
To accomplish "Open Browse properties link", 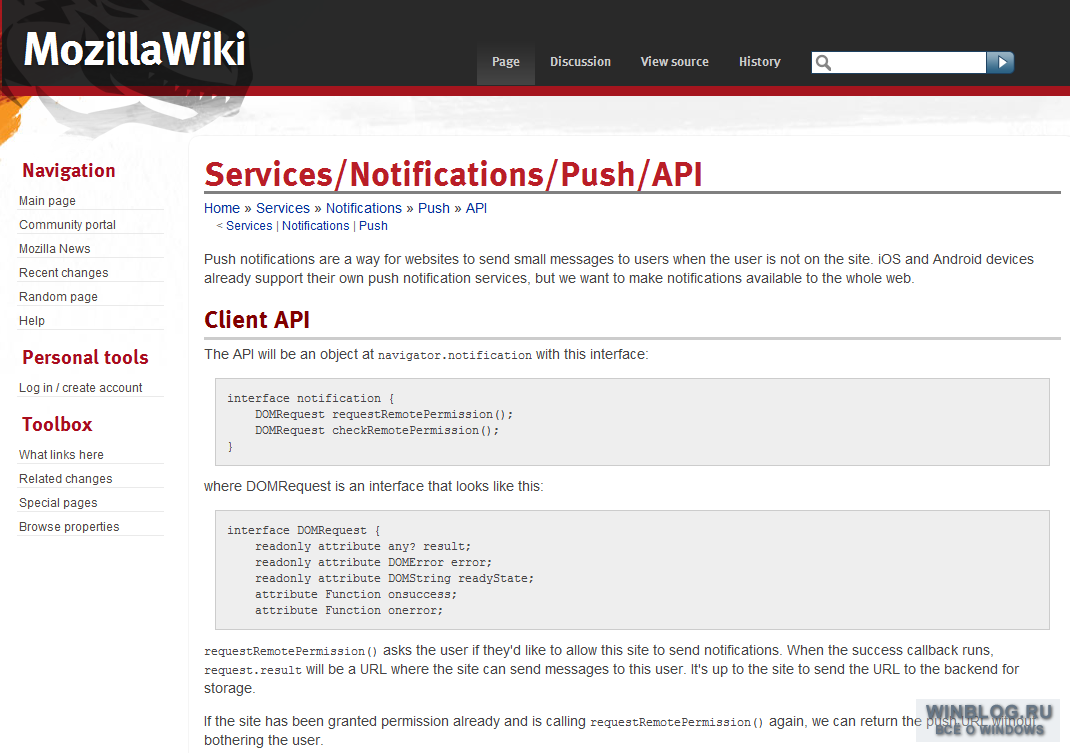I will [x=69, y=526].
